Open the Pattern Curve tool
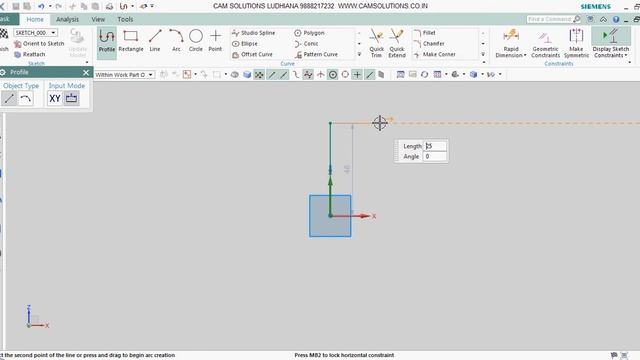The height and width of the screenshot is (360, 640). 316,54
